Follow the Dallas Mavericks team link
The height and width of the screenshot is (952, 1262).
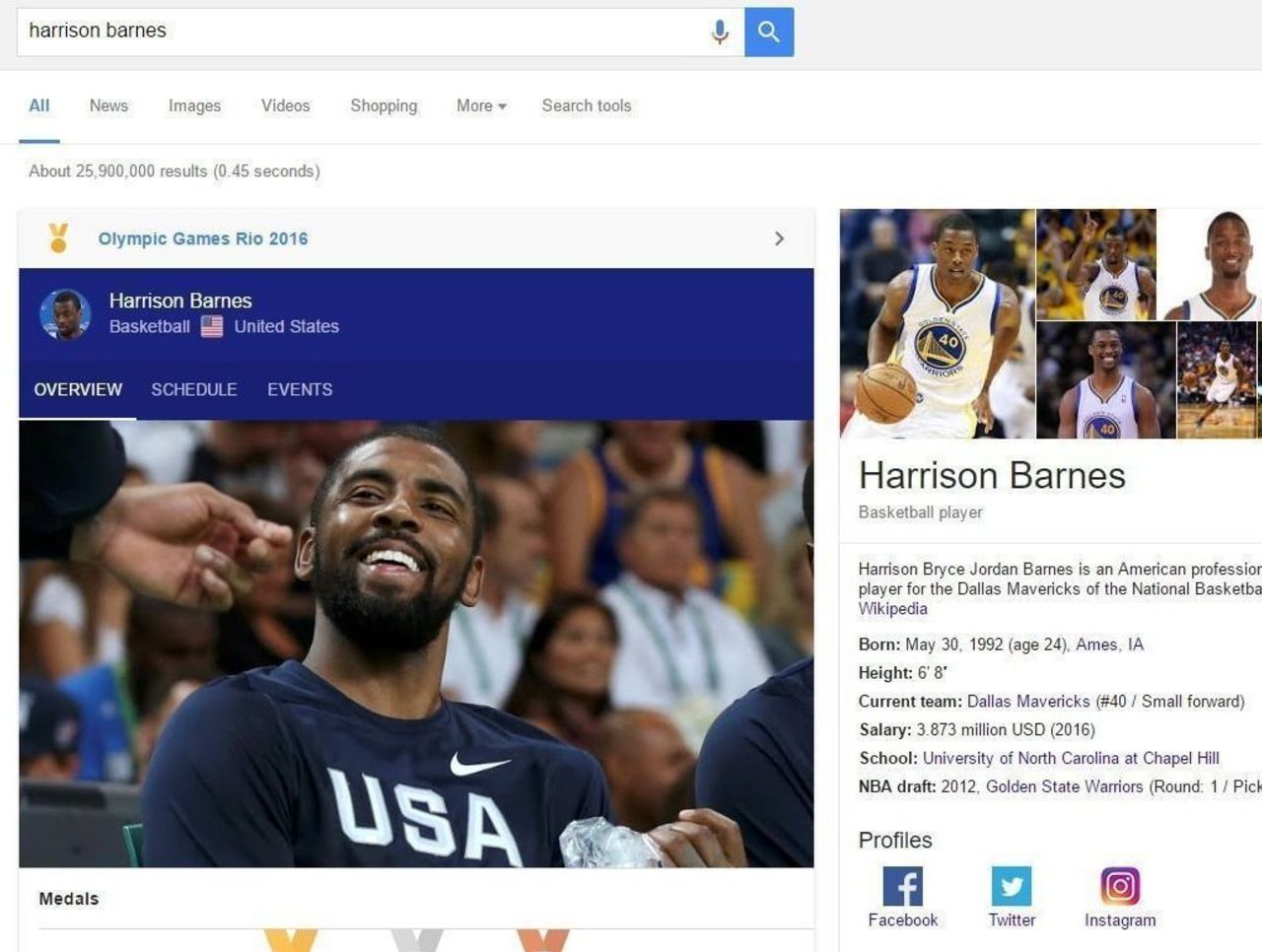(1028, 702)
